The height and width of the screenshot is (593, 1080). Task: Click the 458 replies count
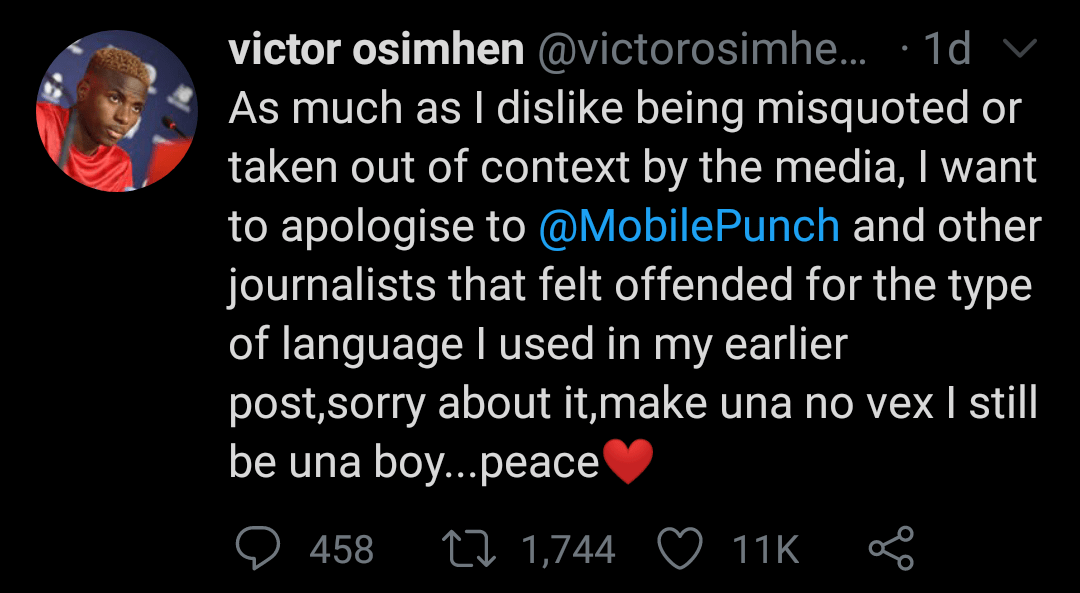click(342, 549)
